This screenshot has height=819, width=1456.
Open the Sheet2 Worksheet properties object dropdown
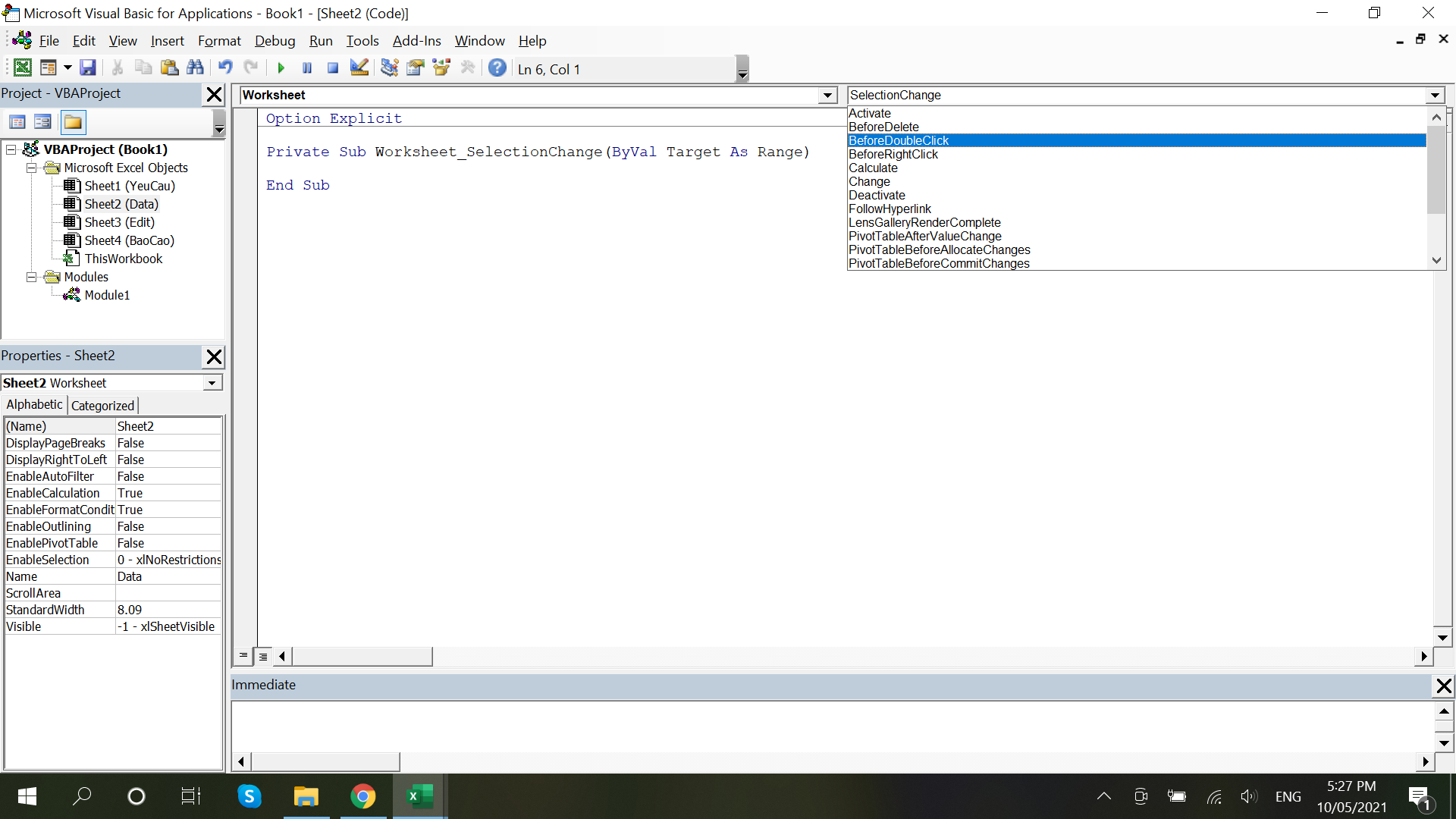[x=212, y=383]
